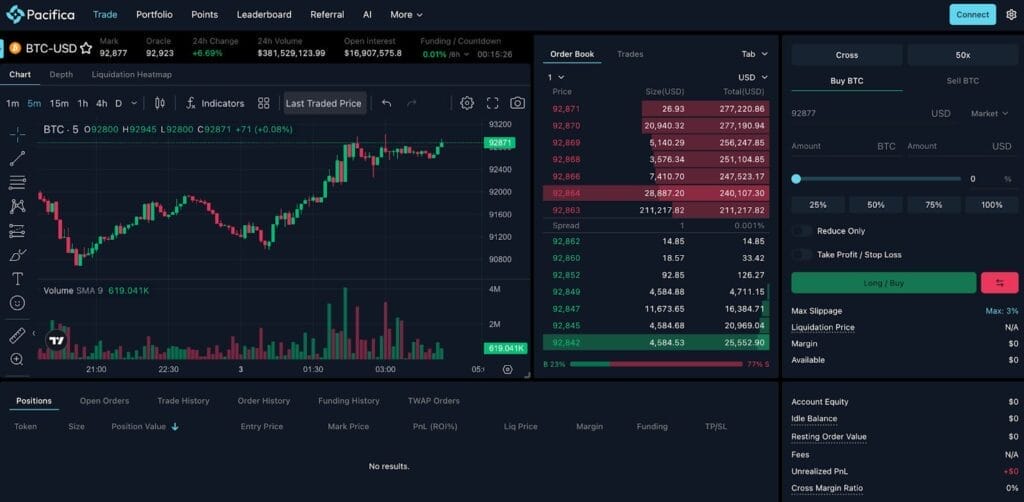Open the Open Orders tab
The image size is (1024, 502).
pyautogui.click(x=104, y=401)
